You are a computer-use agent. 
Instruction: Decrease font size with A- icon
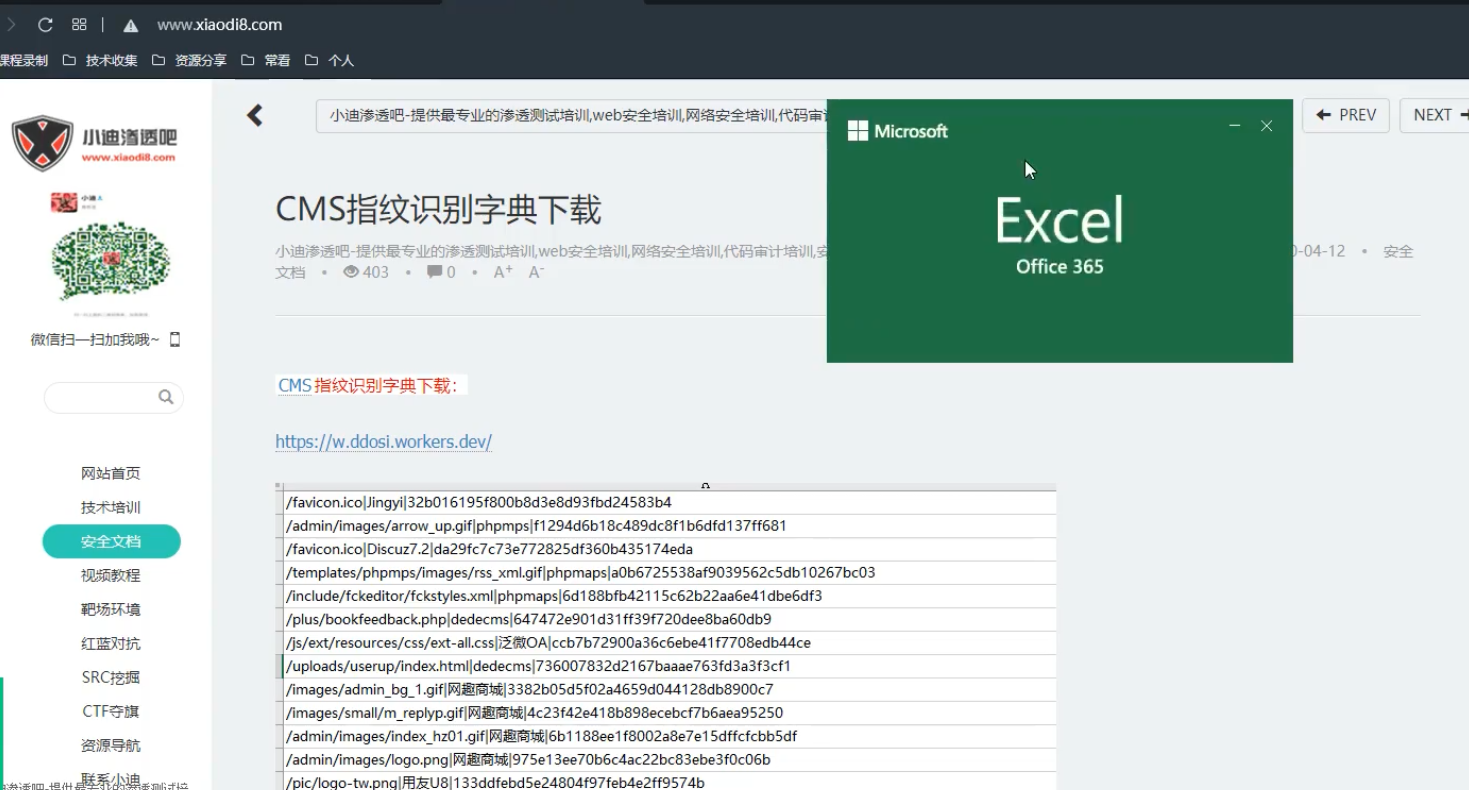536,272
